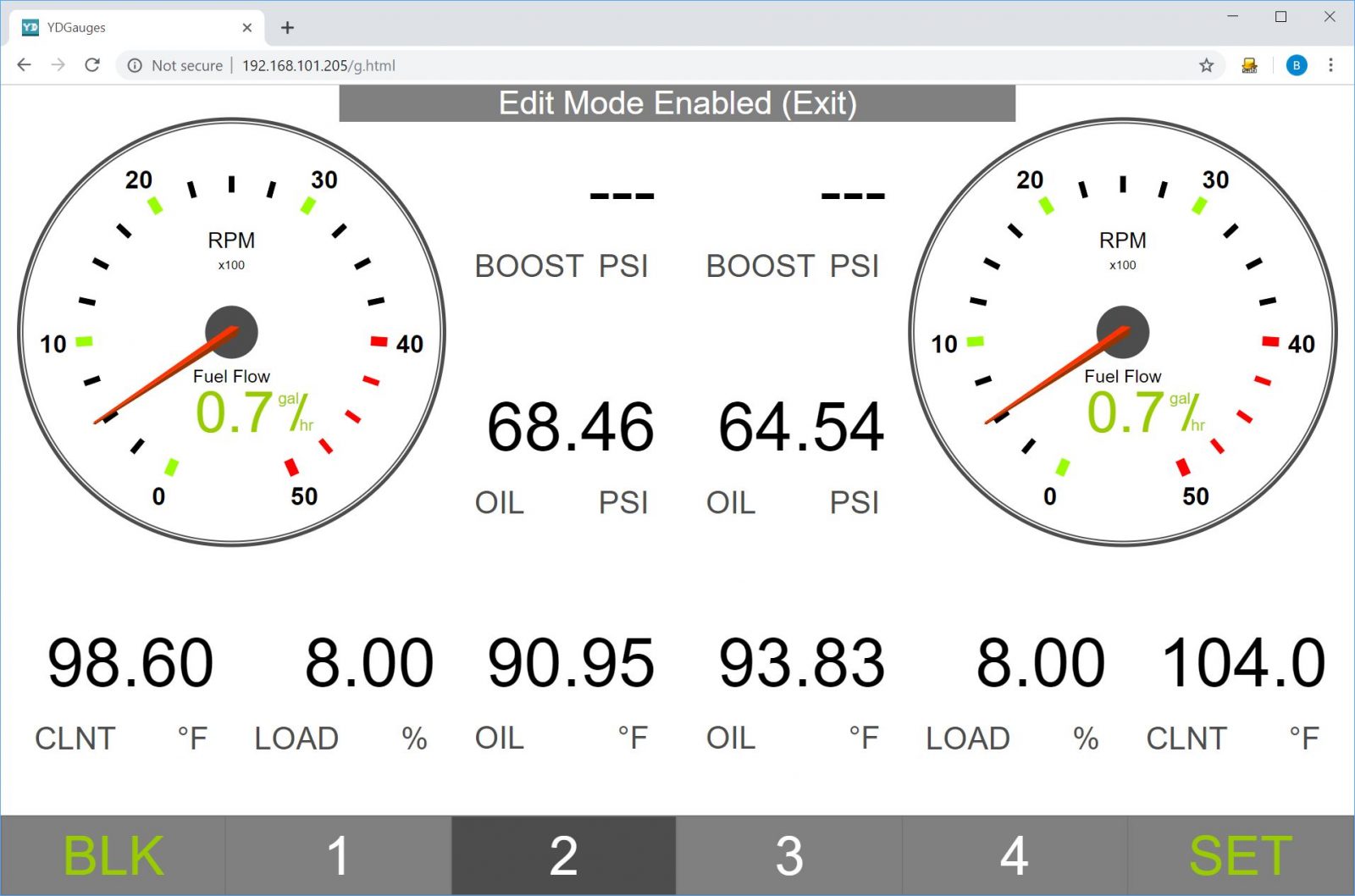
Task: Switch to gauge page 3
Action: [789, 855]
